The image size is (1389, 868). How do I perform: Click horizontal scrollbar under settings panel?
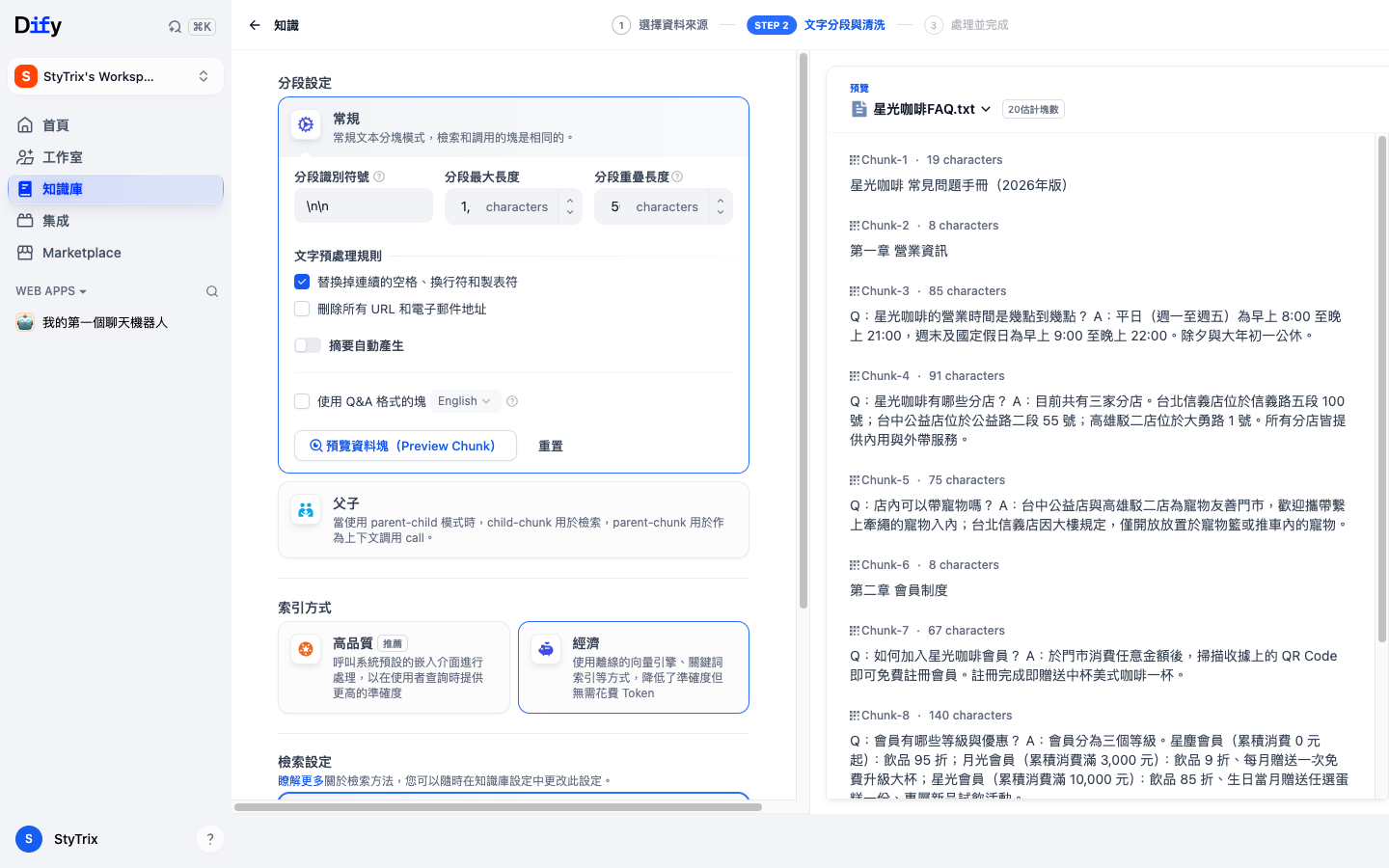[x=498, y=807]
